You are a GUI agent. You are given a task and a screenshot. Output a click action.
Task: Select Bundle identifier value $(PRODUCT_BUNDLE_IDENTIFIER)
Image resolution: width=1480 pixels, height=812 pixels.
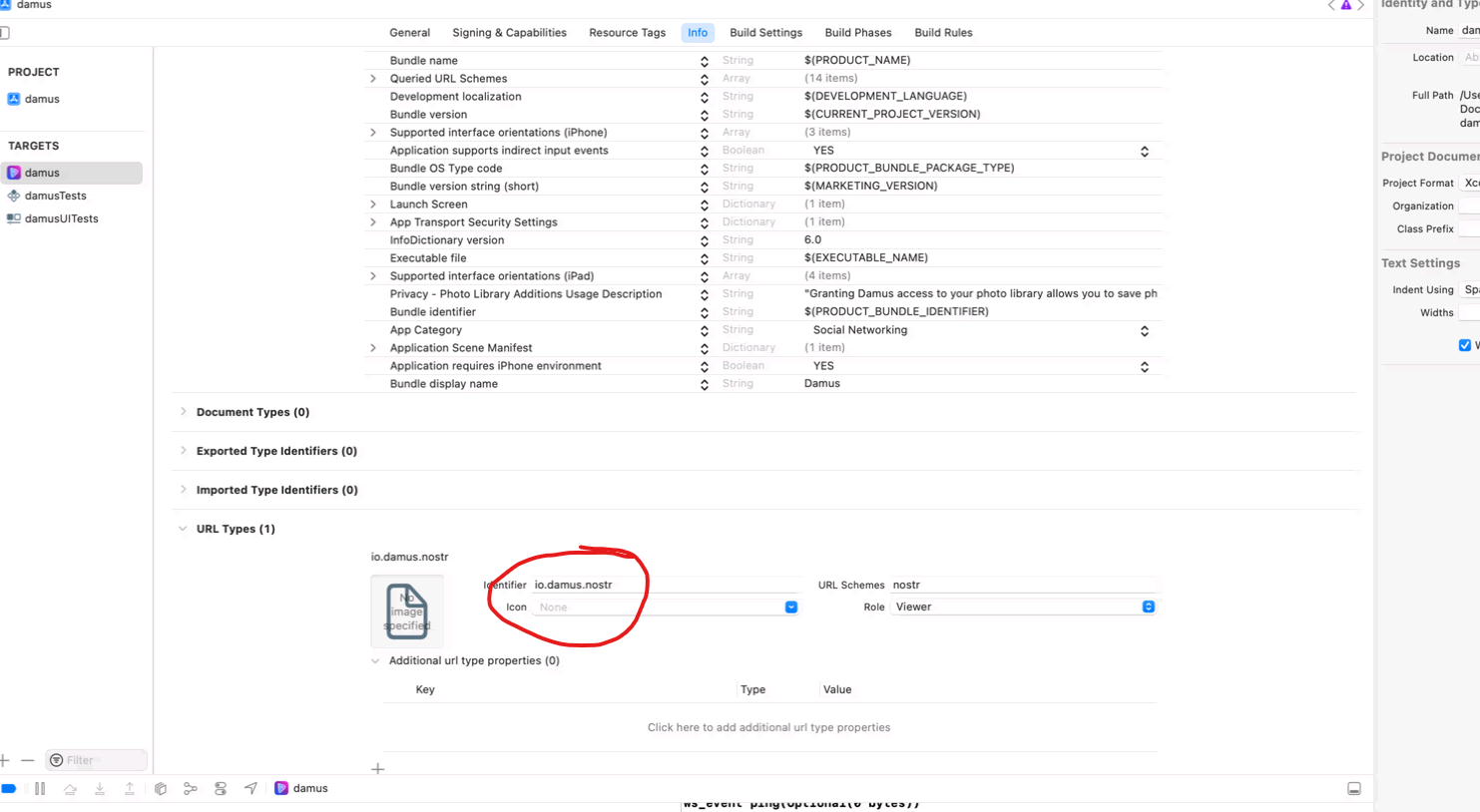pyautogui.click(x=896, y=312)
